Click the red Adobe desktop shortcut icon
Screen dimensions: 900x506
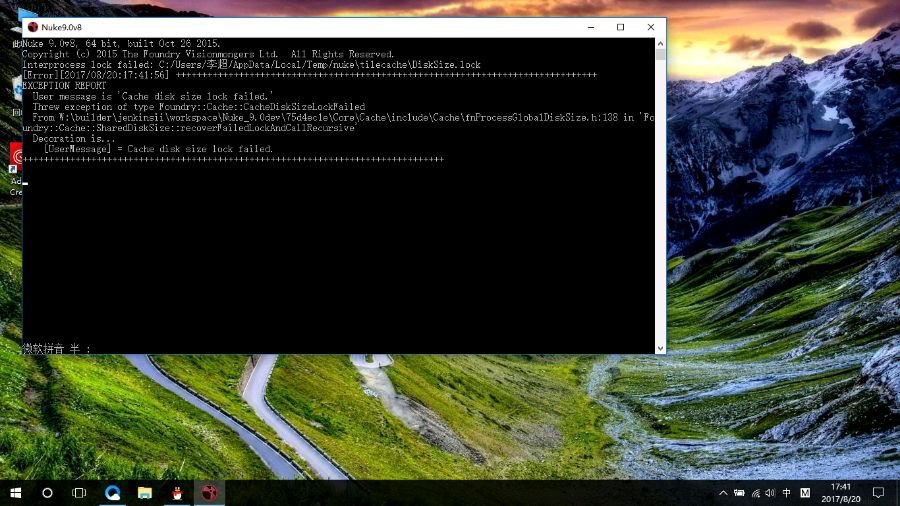coord(16,158)
